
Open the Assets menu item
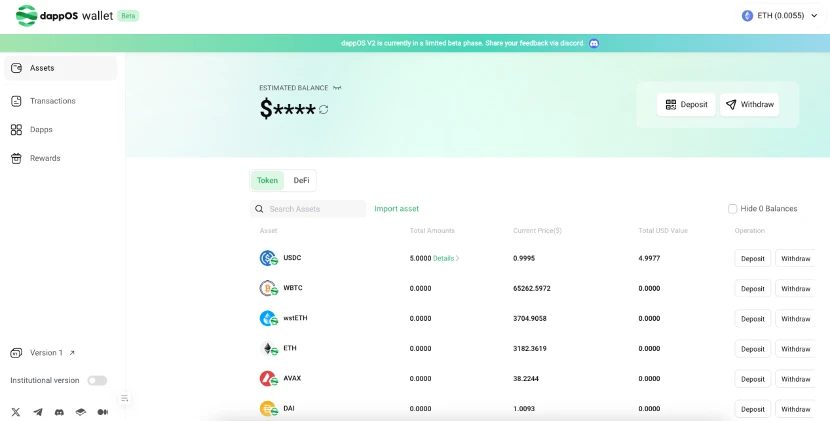[60, 68]
